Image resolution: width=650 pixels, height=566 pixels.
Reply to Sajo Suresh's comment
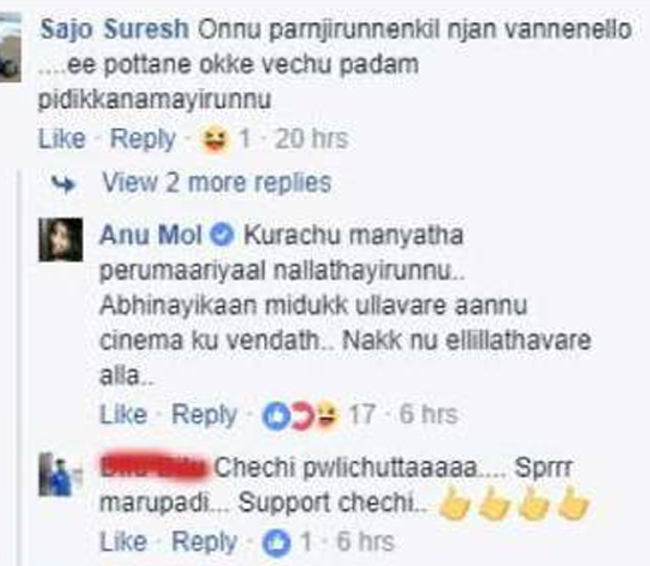pyautogui.click(x=143, y=139)
